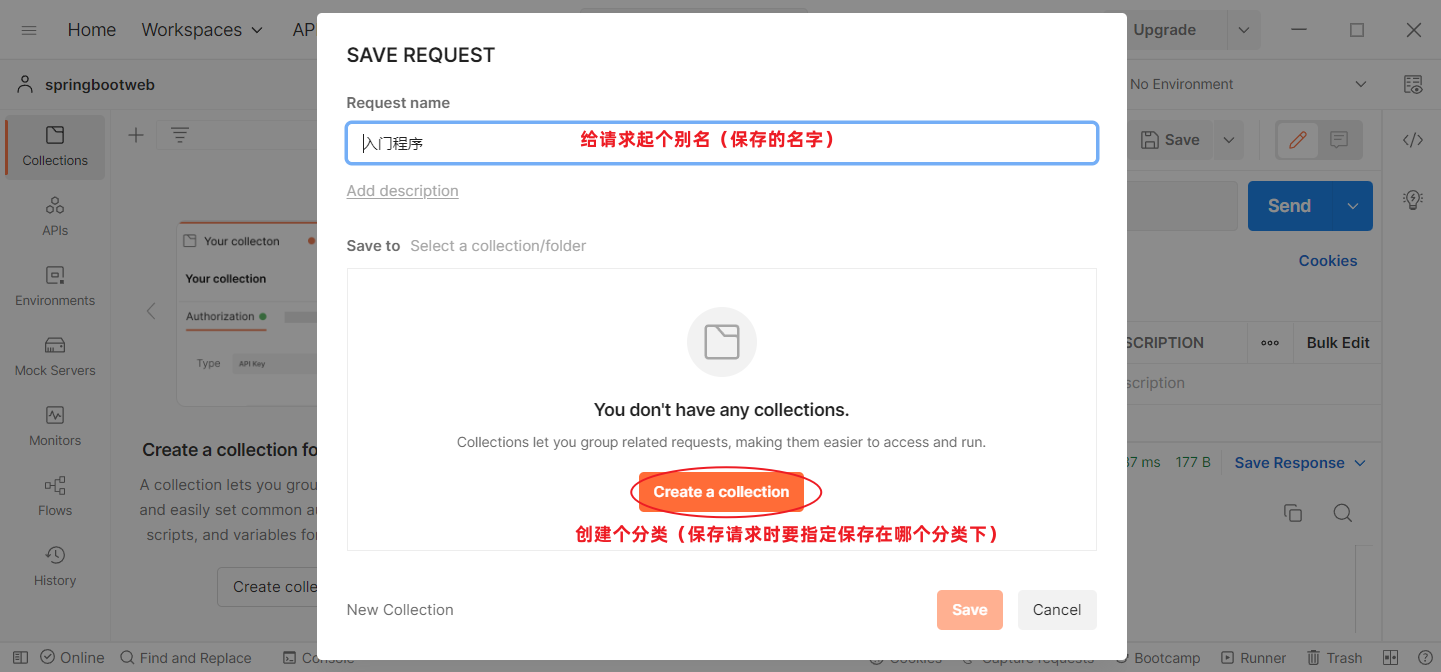Open the No Environment selector dropdown
Image resolution: width=1441 pixels, height=672 pixels.
pyautogui.click(x=1247, y=85)
